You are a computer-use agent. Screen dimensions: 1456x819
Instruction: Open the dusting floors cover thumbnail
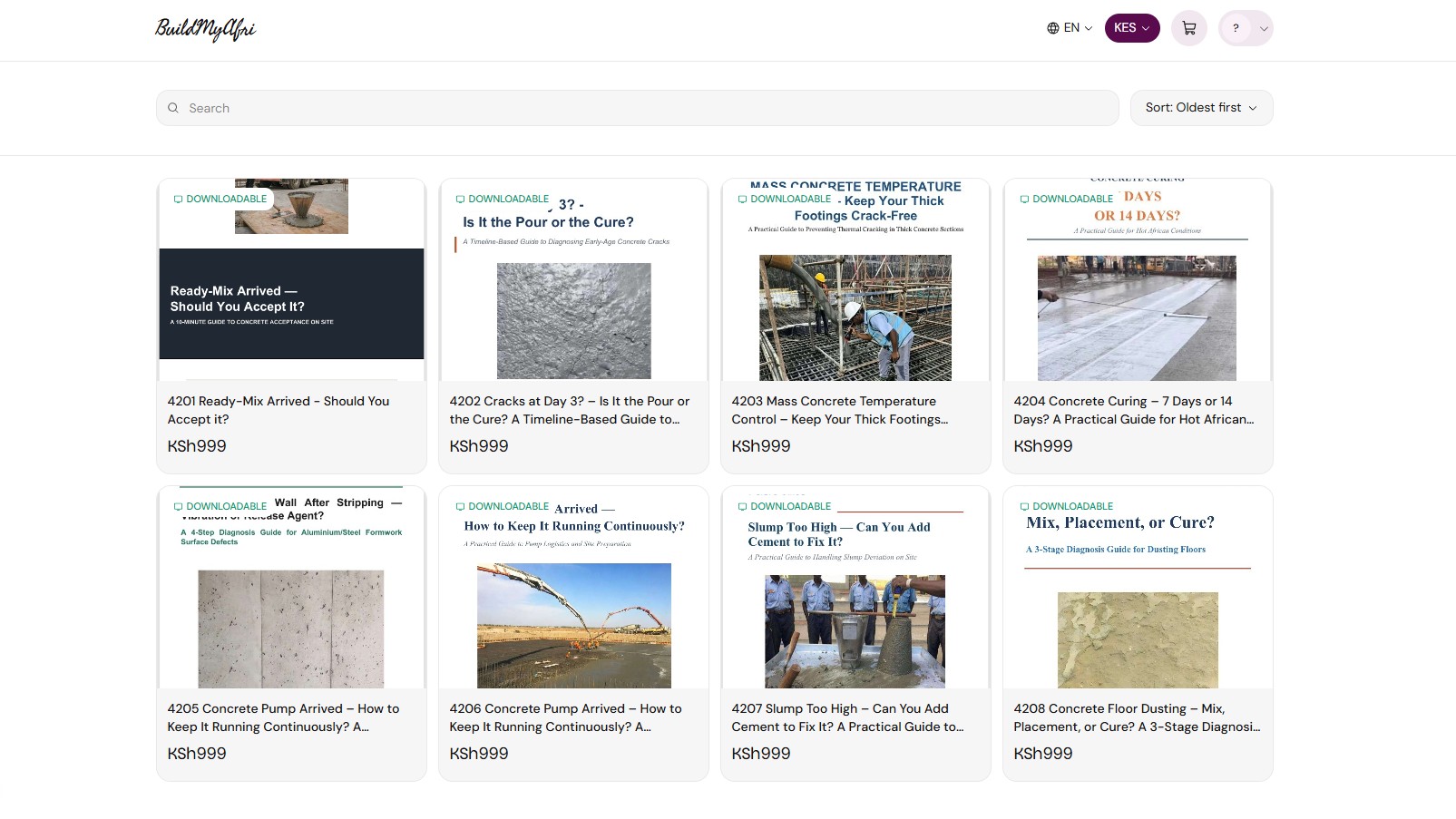1138,587
